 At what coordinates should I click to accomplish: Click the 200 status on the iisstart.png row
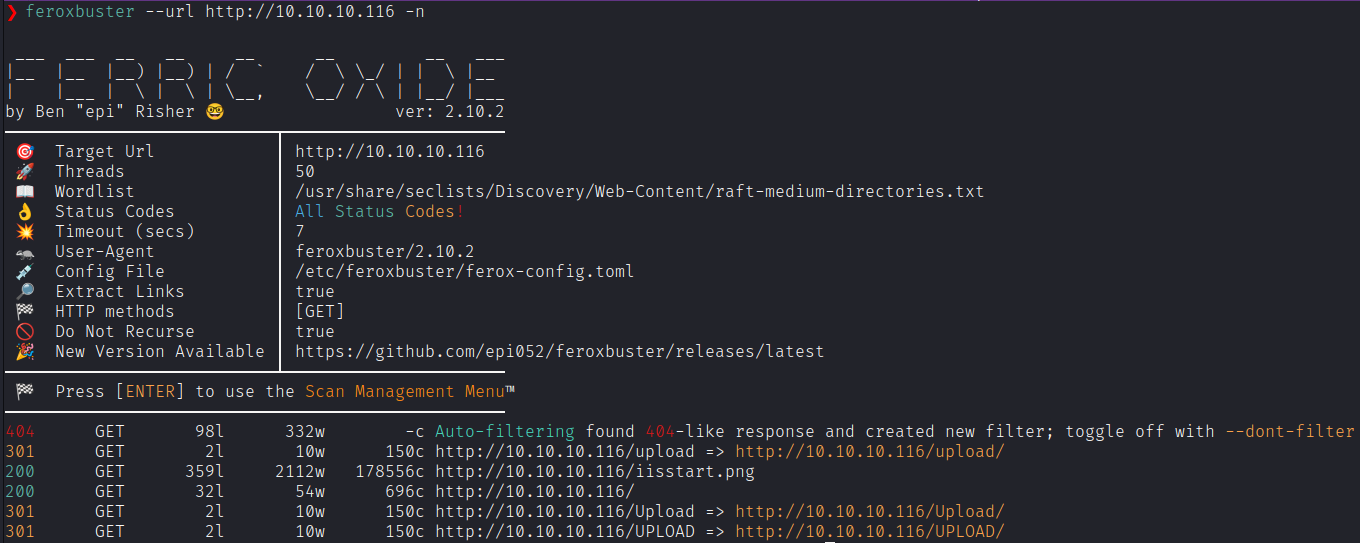pos(20,472)
